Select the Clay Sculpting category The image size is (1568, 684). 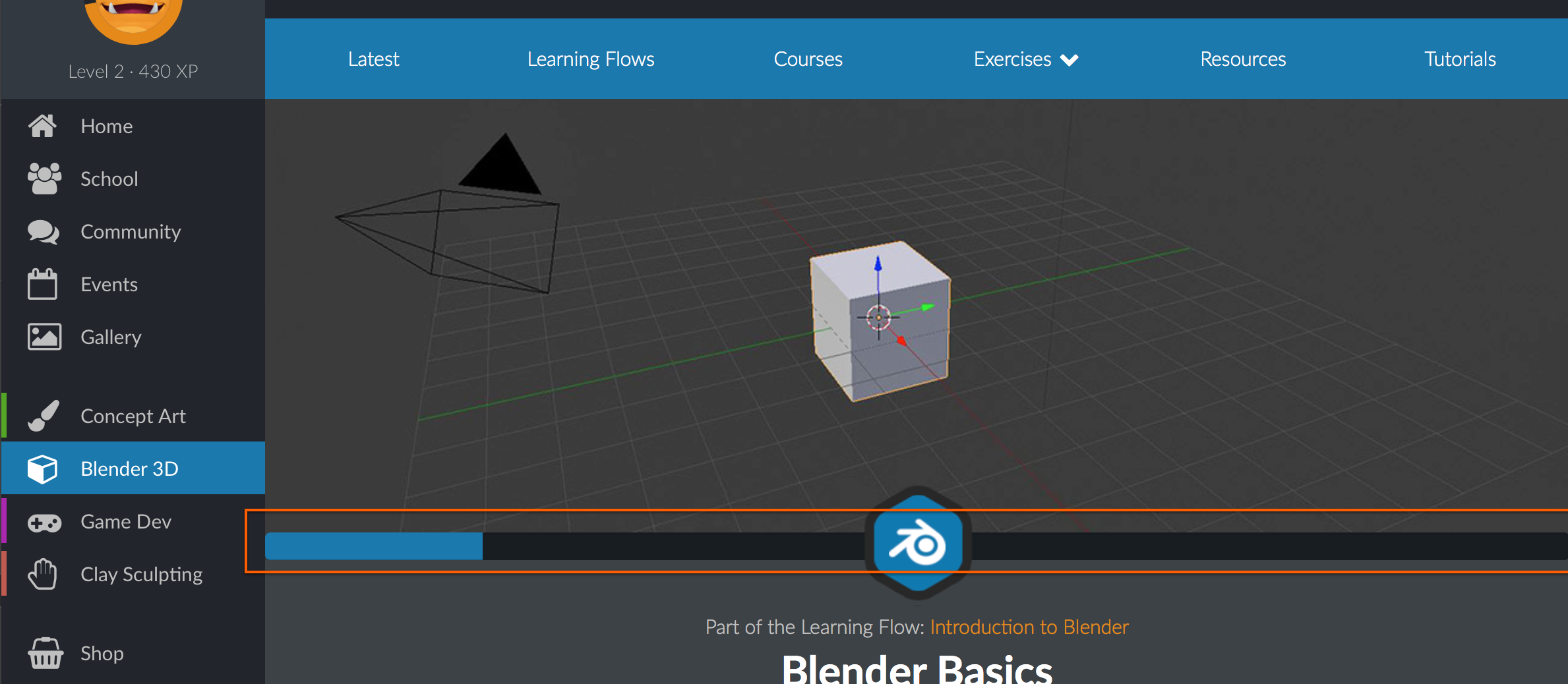click(x=133, y=574)
